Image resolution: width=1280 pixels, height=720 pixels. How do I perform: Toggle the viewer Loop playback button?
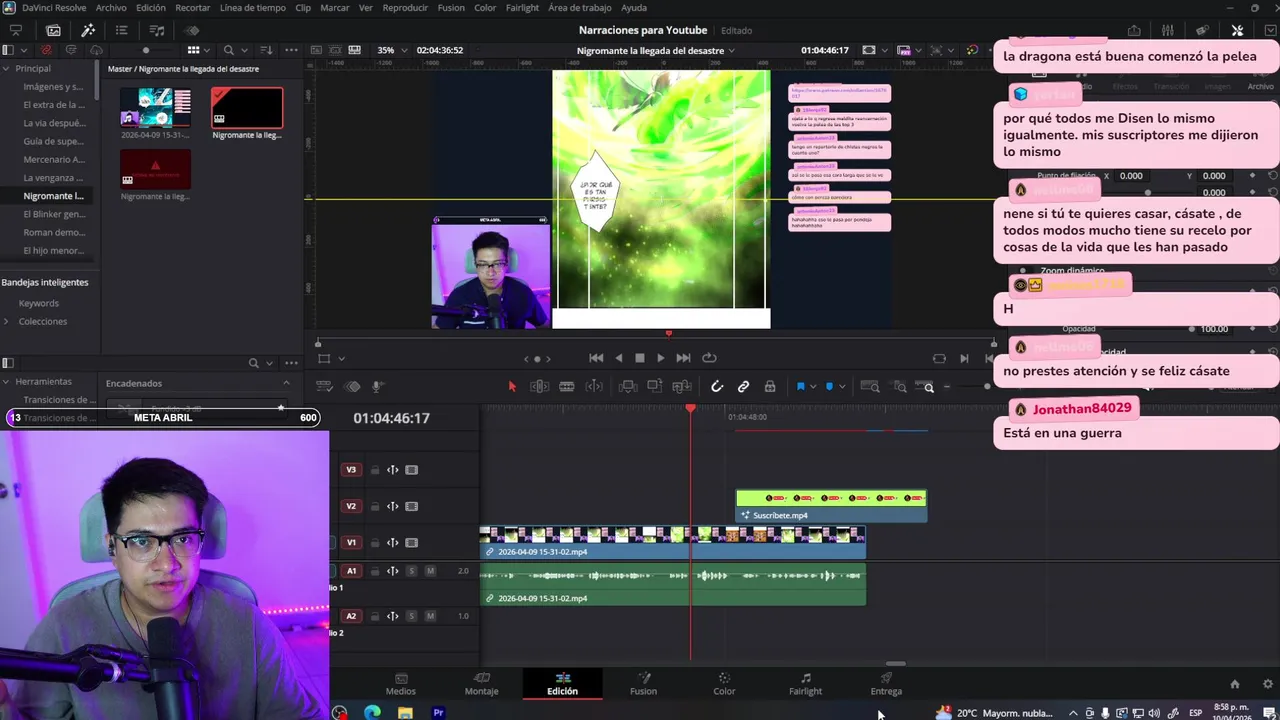point(709,358)
